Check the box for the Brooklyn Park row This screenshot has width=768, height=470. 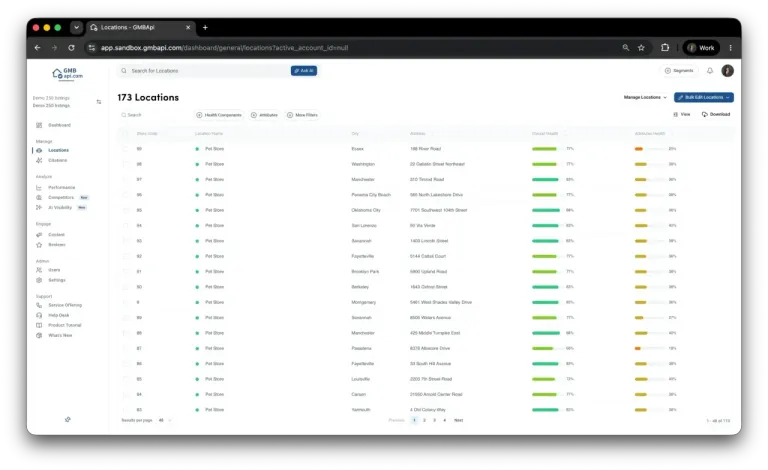125,272
